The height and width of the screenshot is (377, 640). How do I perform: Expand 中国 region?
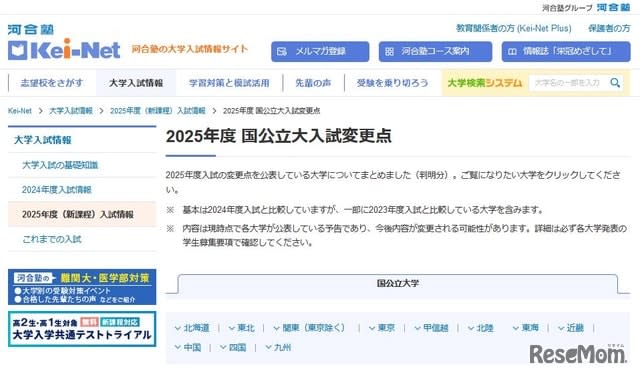187,347
